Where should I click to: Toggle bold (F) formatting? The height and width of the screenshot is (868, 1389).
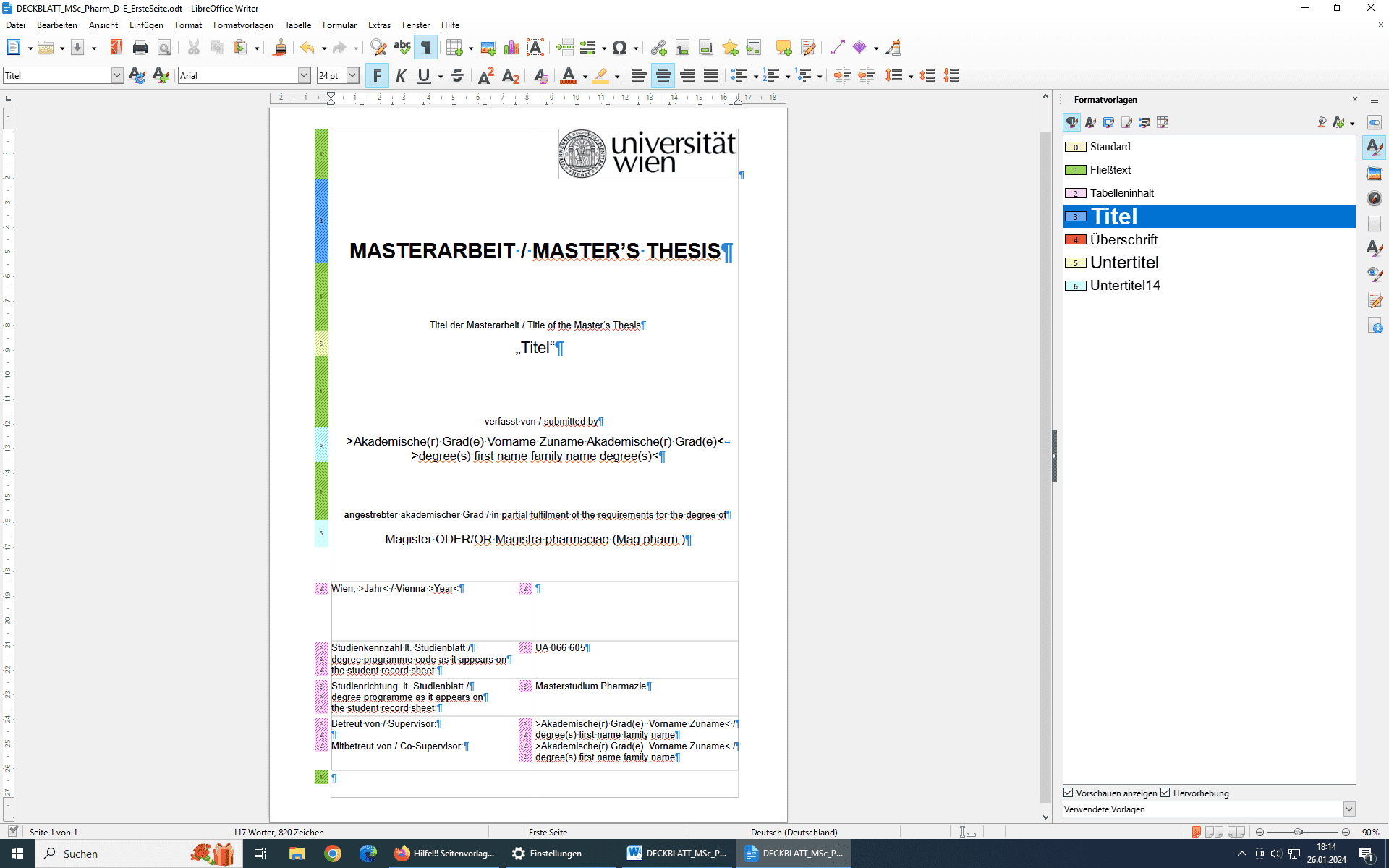[x=377, y=75]
